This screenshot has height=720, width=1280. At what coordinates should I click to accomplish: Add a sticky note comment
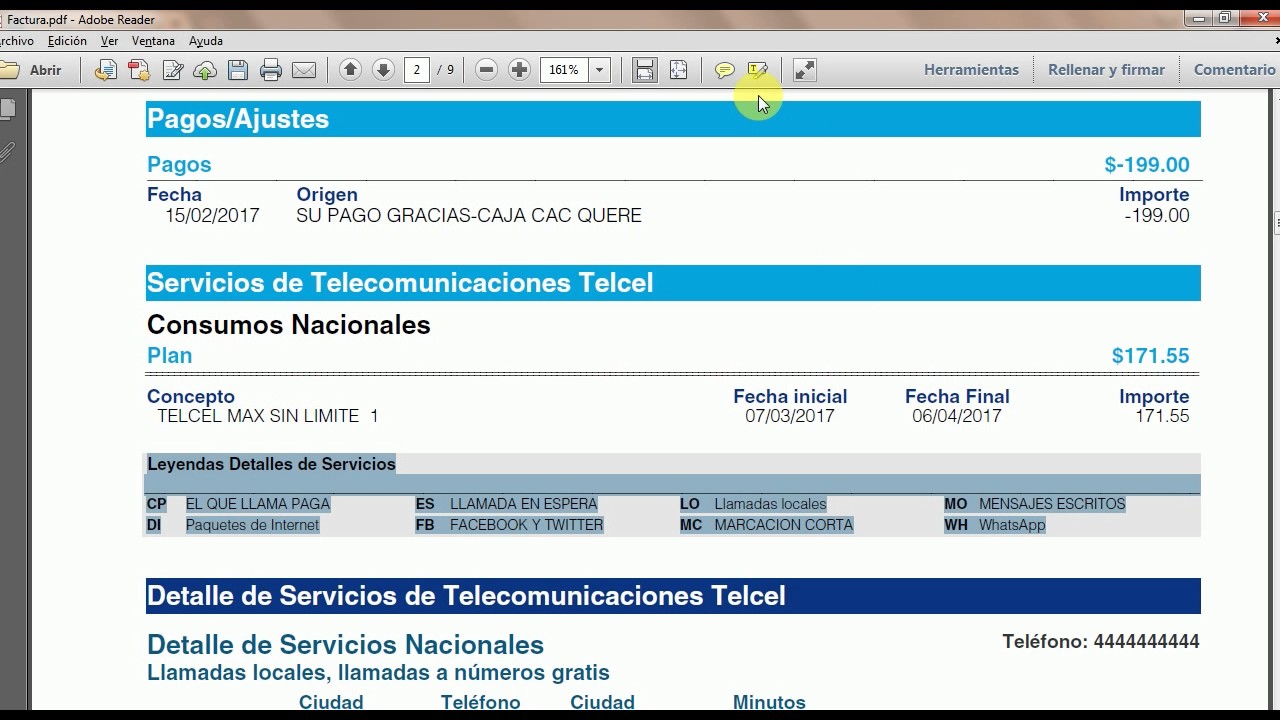(725, 70)
